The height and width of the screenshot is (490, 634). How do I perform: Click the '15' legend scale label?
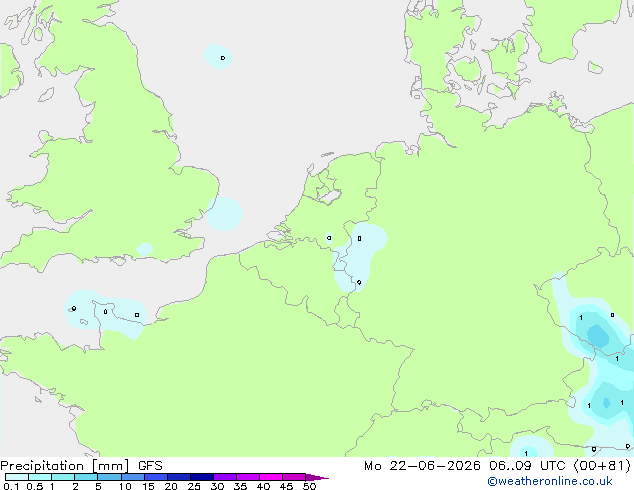pyautogui.click(x=148, y=486)
